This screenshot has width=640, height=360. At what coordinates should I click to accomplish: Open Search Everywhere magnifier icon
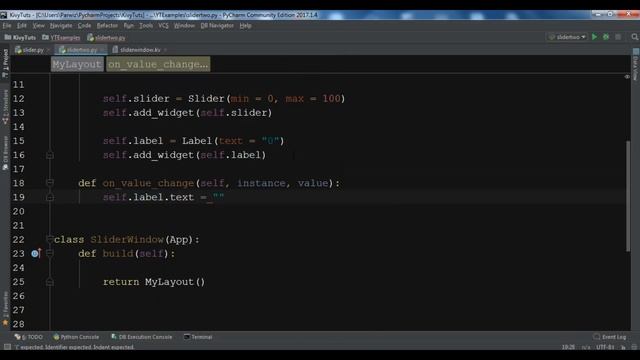635,37
